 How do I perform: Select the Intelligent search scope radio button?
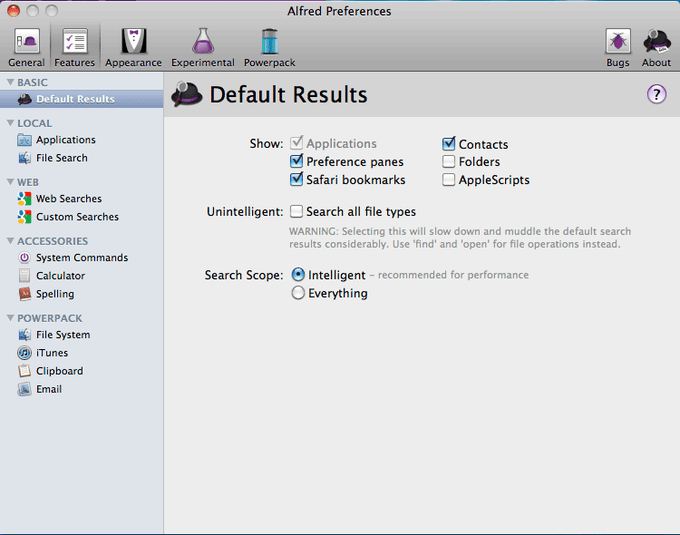tap(298, 274)
